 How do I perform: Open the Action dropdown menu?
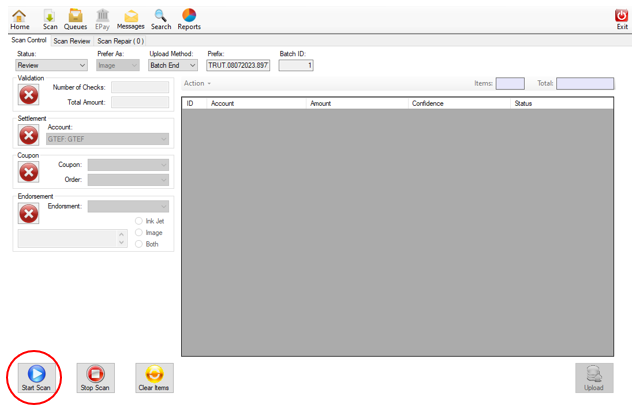tap(197, 83)
